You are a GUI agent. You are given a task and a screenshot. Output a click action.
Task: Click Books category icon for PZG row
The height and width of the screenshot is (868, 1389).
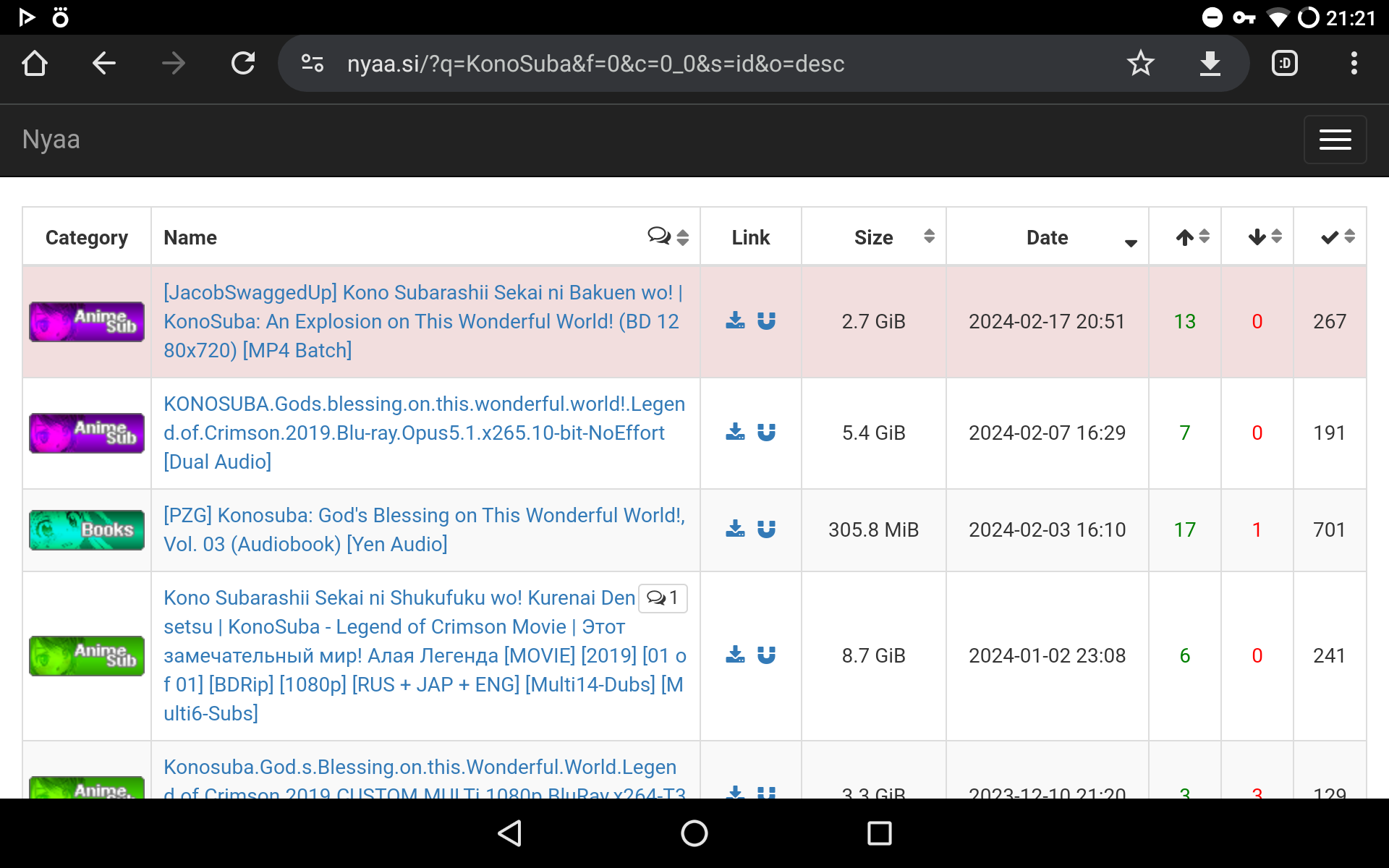click(x=87, y=530)
